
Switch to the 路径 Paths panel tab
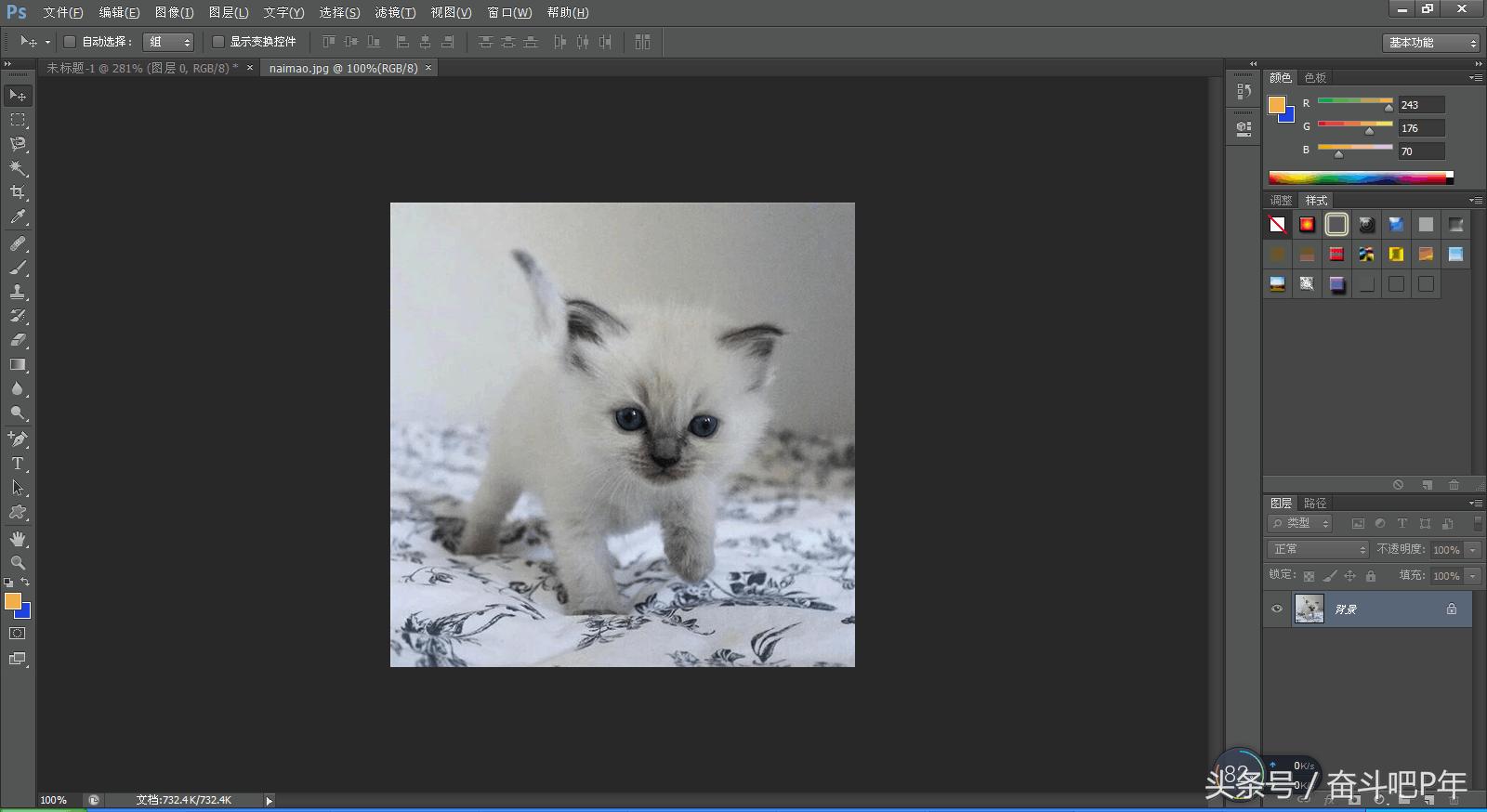[x=1315, y=503]
